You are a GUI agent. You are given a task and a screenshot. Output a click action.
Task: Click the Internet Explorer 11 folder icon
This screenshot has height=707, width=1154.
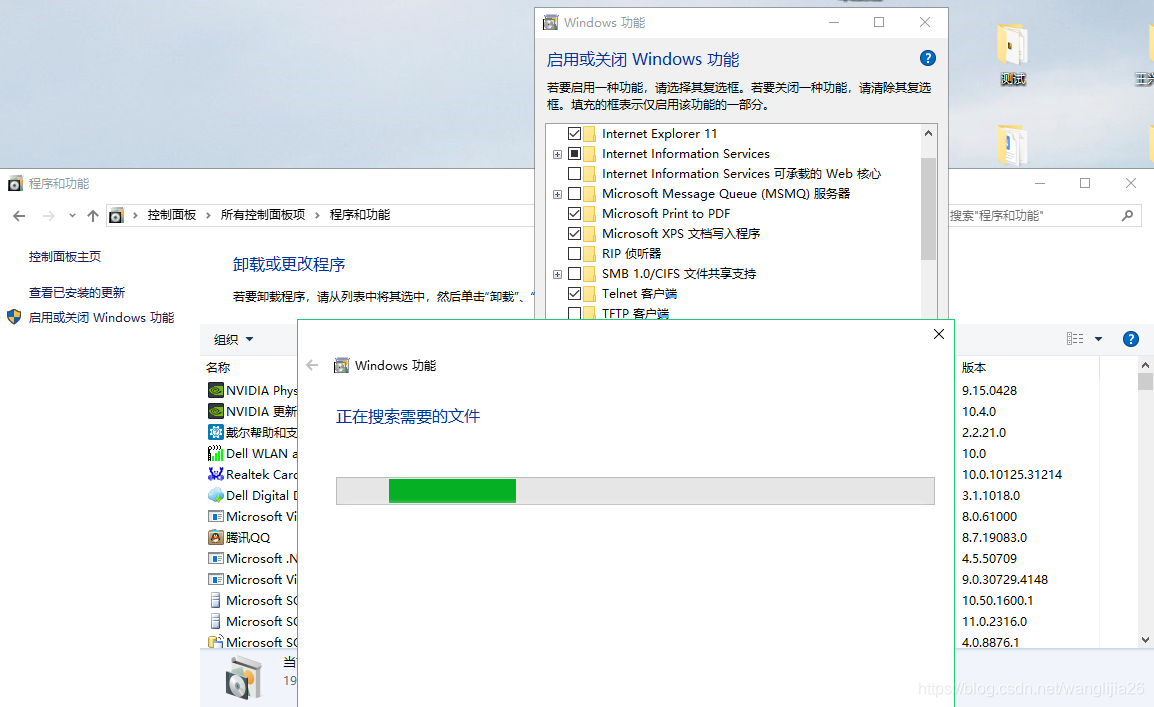(590, 134)
